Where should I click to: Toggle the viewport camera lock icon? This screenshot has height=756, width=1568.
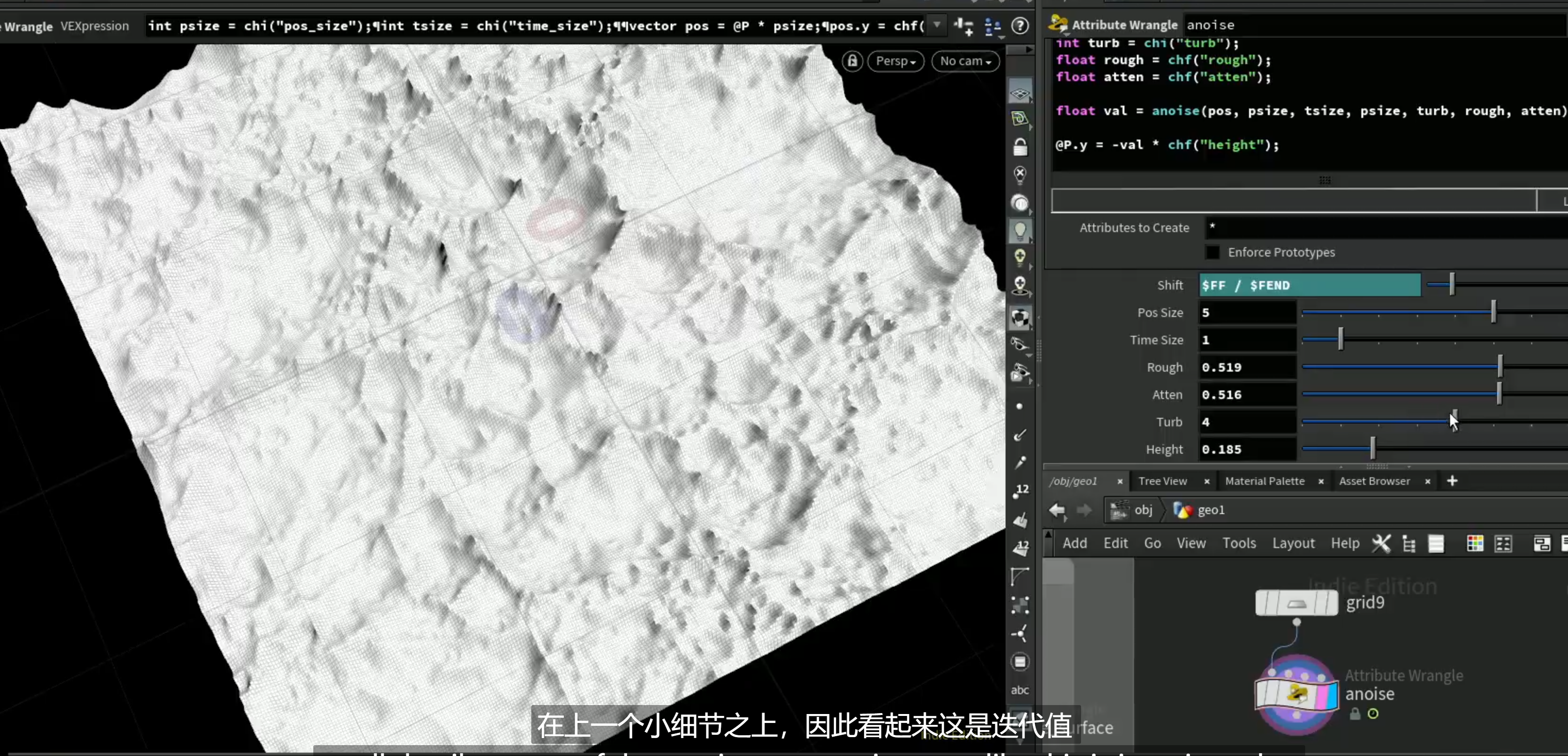[852, 61]
